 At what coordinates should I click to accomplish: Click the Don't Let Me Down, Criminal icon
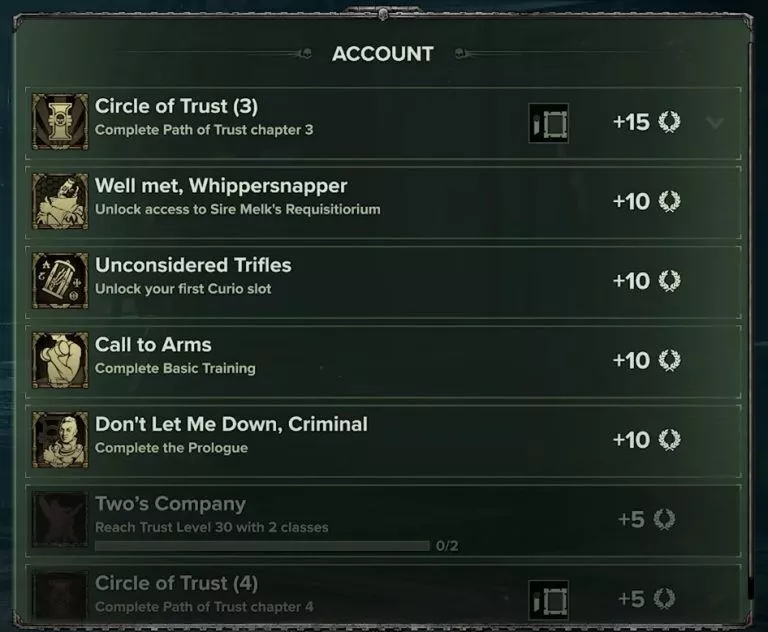[x=60, y=440]
